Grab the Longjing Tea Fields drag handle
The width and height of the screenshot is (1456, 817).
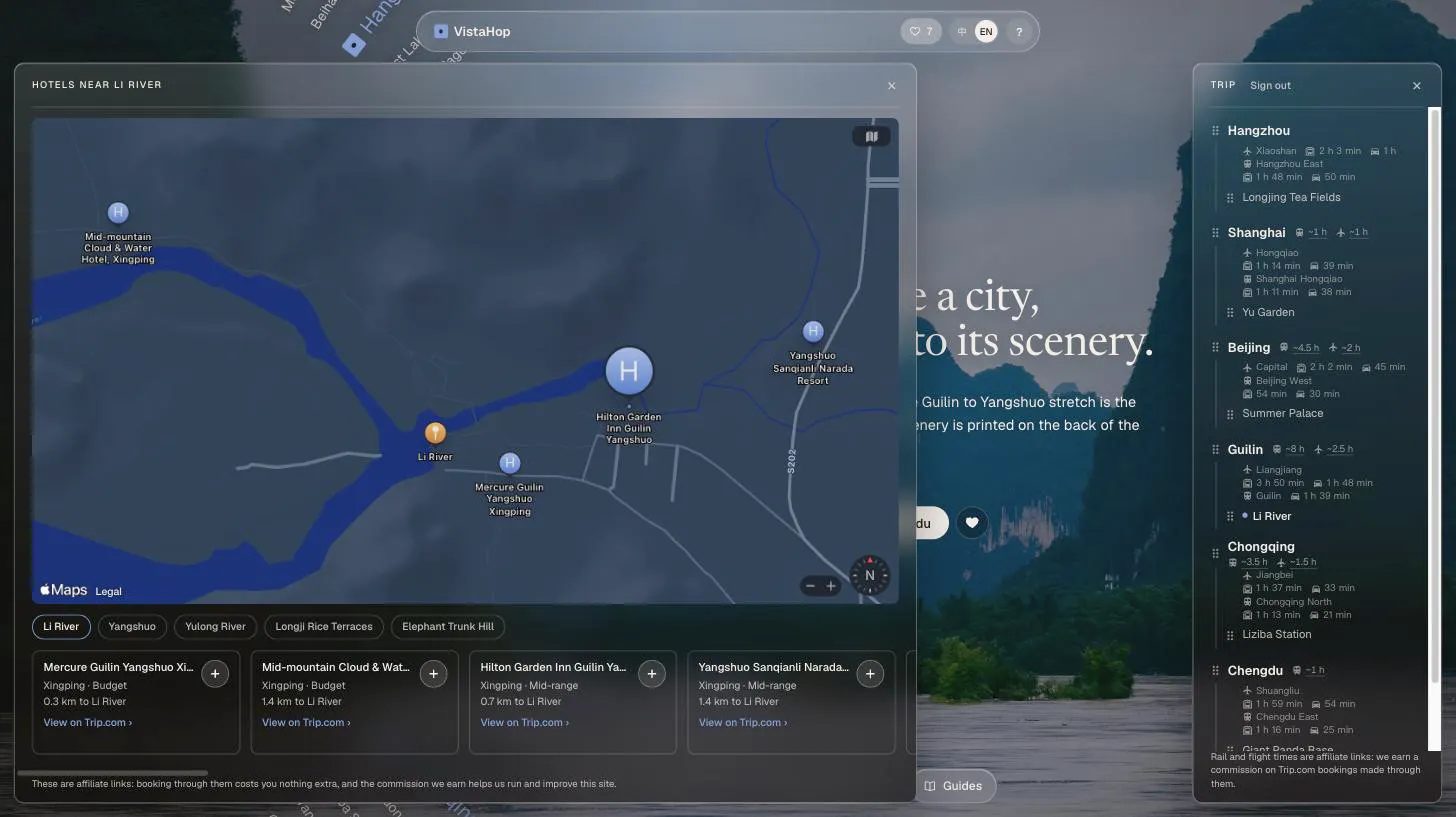coord(1230,198)
